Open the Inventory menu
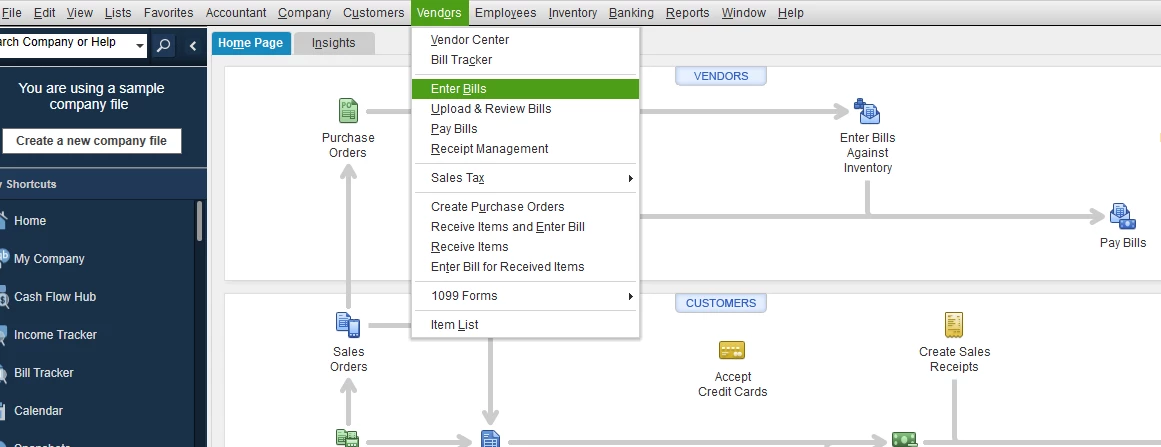1161x447 pixels. [x=573, y=13]
